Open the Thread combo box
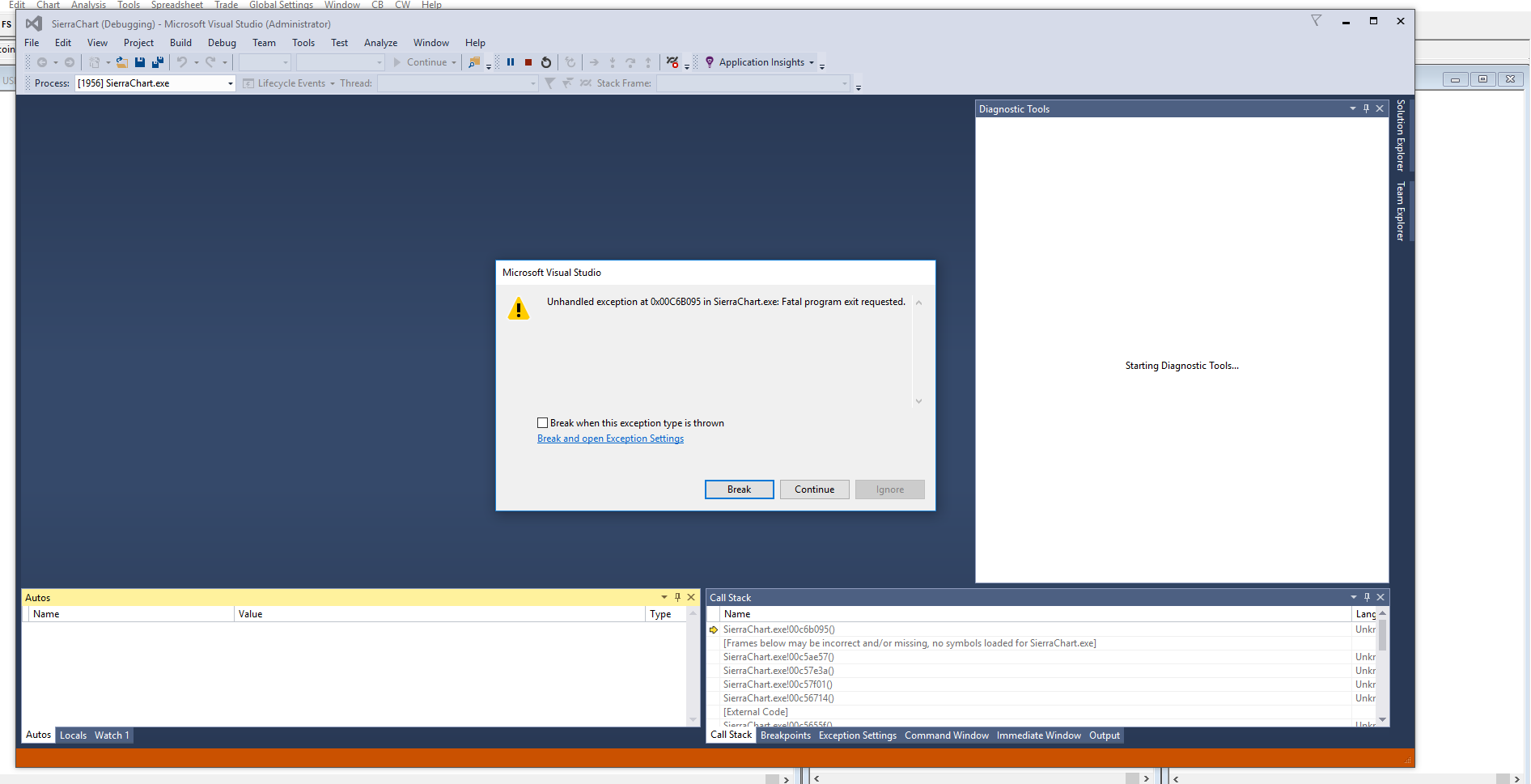The width and height of the screenshot is (1531, 784). (457, 83)
